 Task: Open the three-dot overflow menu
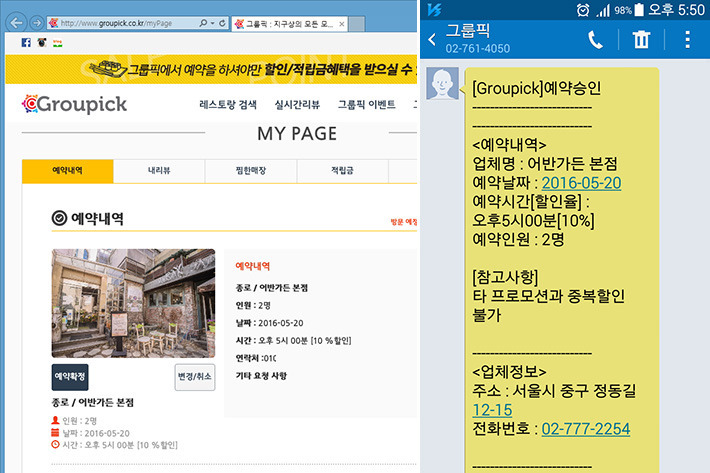click(x=687, y=40)
